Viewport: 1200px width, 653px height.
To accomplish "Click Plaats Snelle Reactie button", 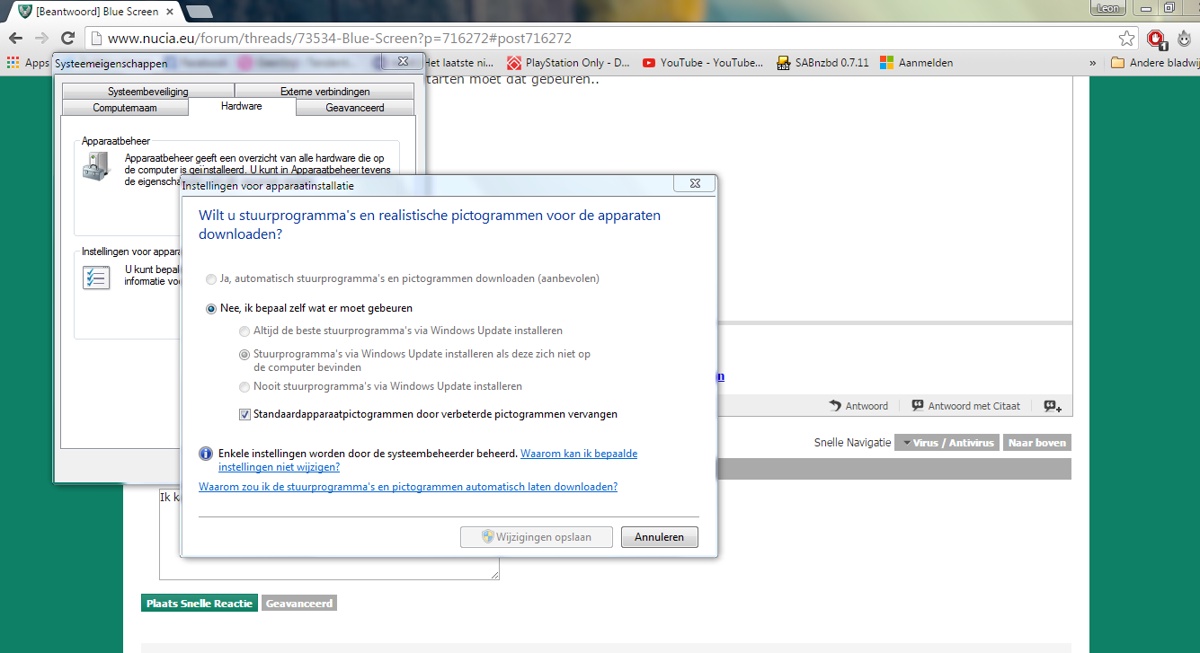I will tap(200, 603).
